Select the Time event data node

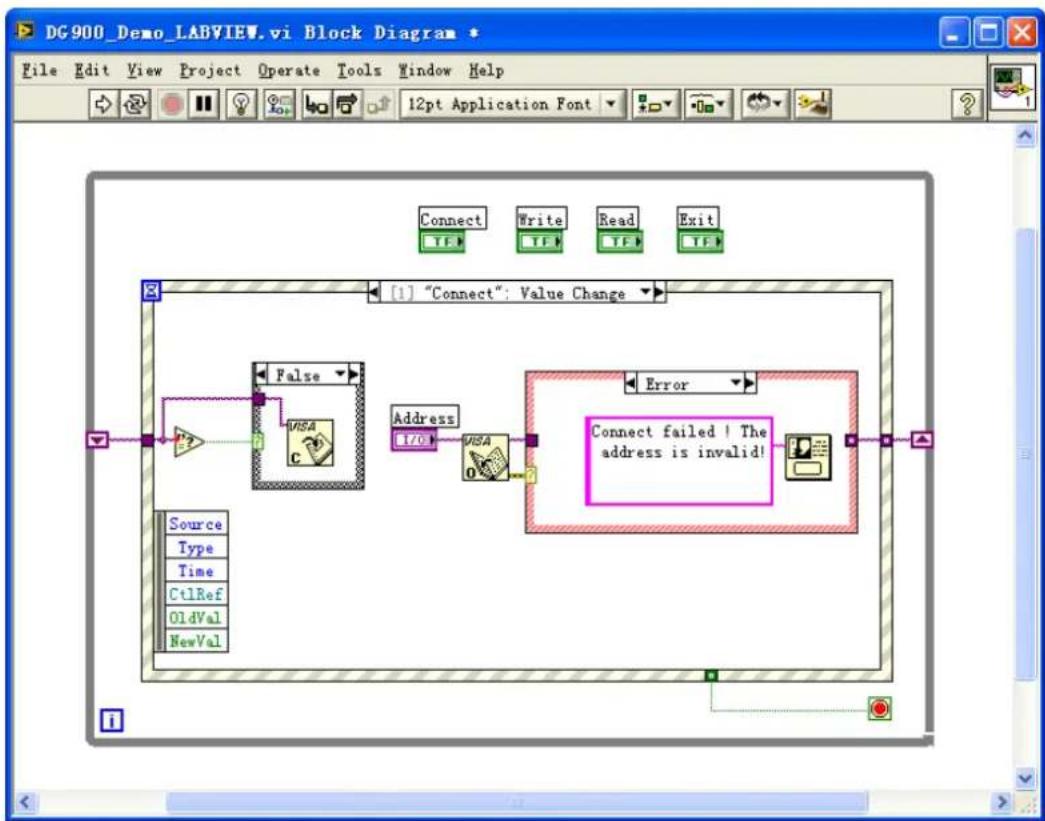pyautogui.click(x=195, y=571)
